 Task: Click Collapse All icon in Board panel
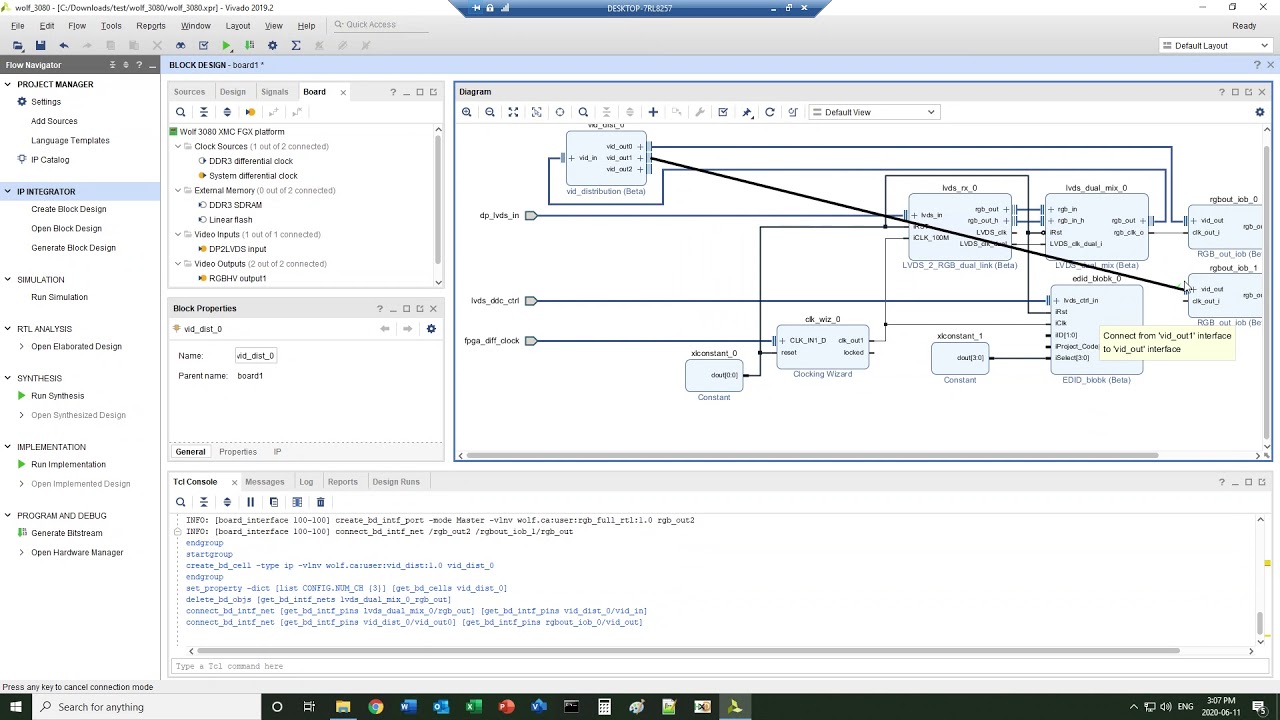click(x=204, y=112)
